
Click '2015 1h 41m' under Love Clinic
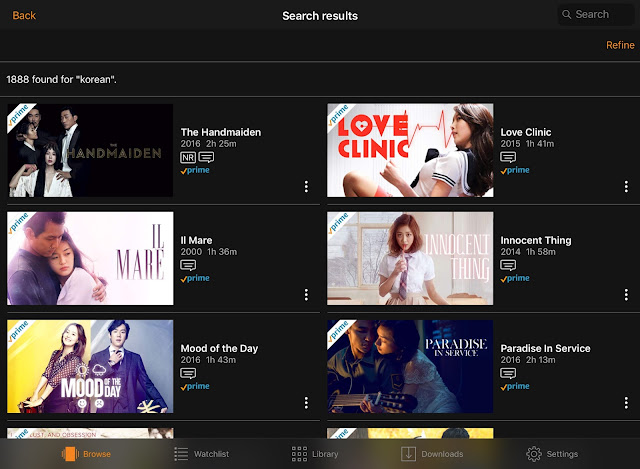[x=527, y=144]
